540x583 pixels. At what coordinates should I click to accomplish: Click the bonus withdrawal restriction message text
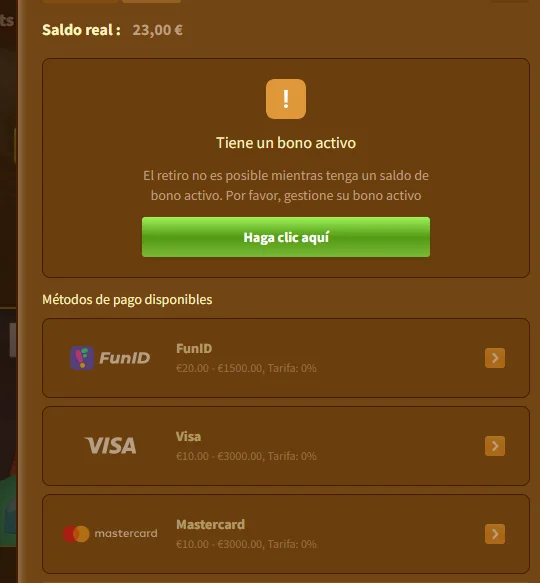pyautogui.click(x=286, y=186)
